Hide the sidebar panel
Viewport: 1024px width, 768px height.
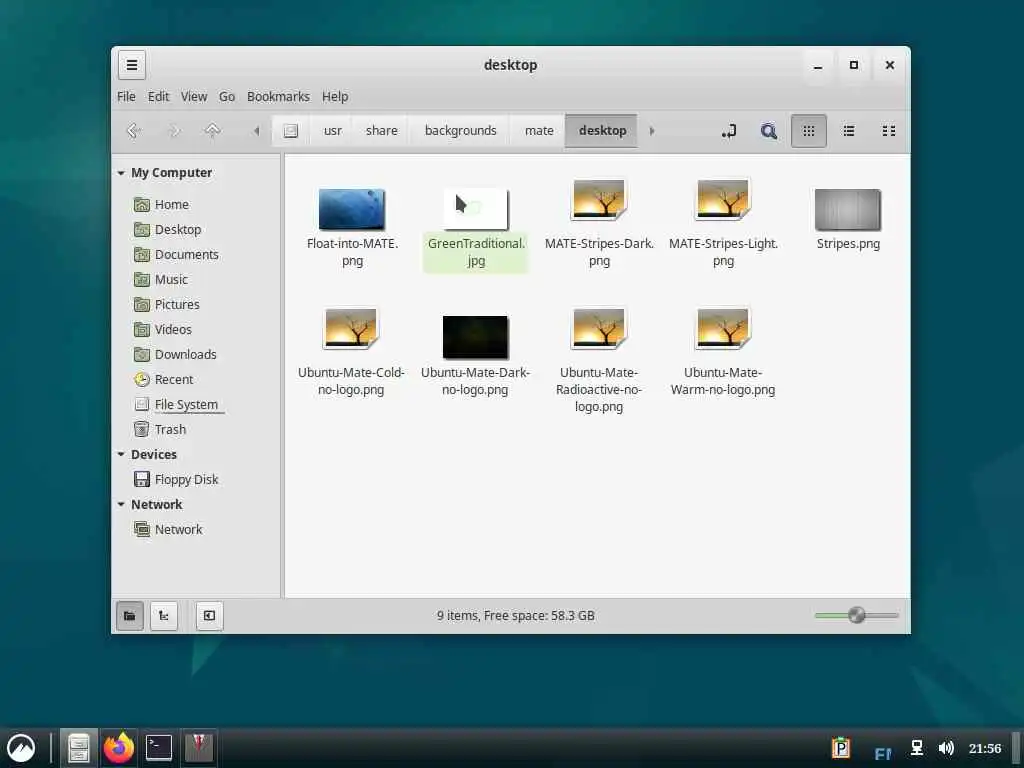[x=209, y=616]
